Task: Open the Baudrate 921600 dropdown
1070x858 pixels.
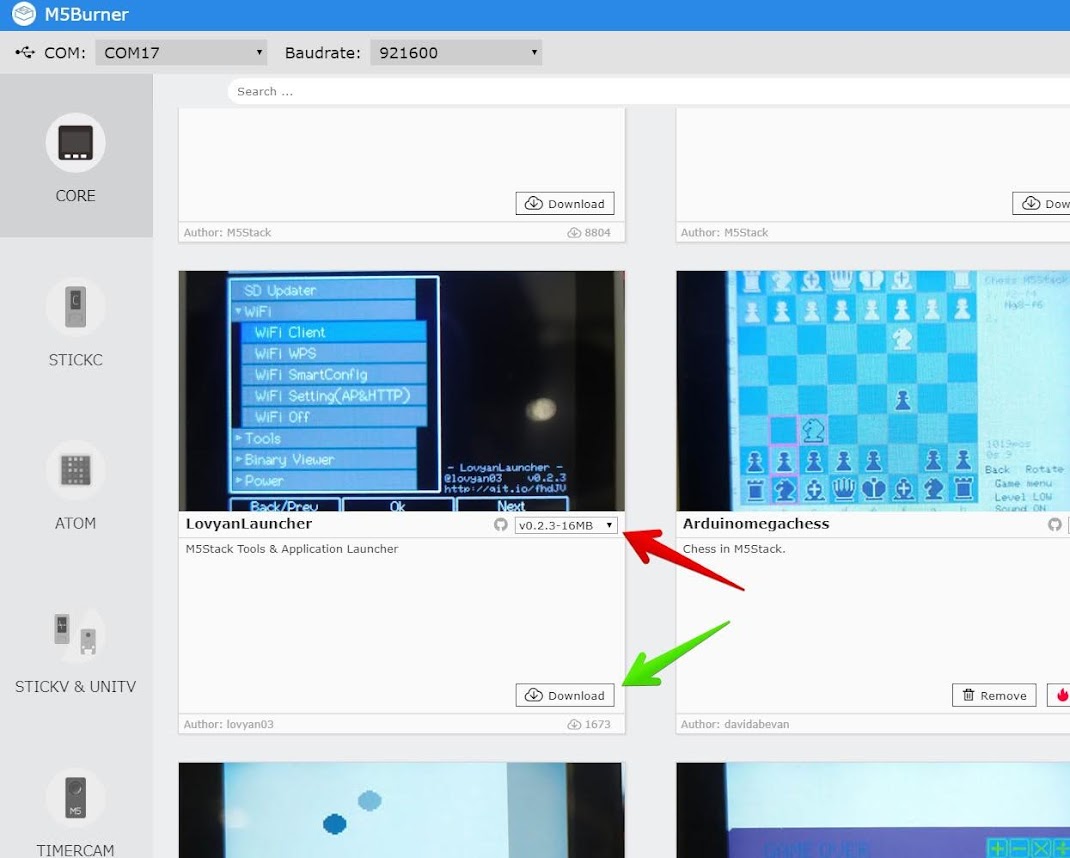Action: [456, 53]
